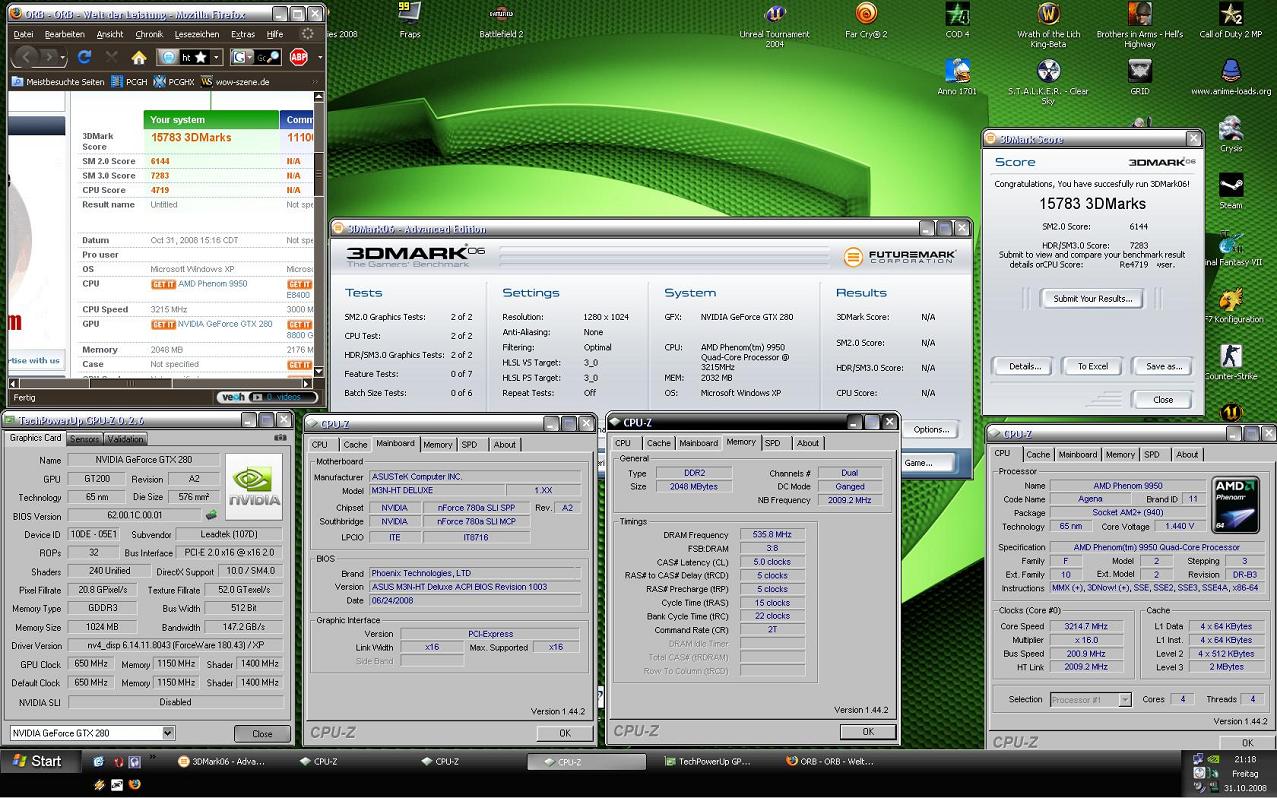Viewport: 1277px width, 798px height.
Task: Open the Lesezeichen menu in Firefox
Action: click(197, 34)
